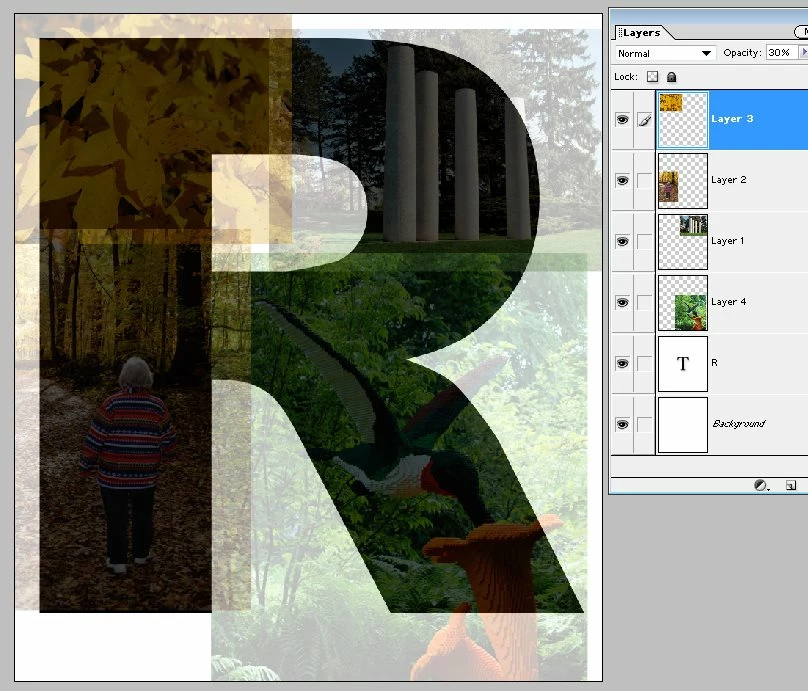Select the Layers tab

point(642,32)
